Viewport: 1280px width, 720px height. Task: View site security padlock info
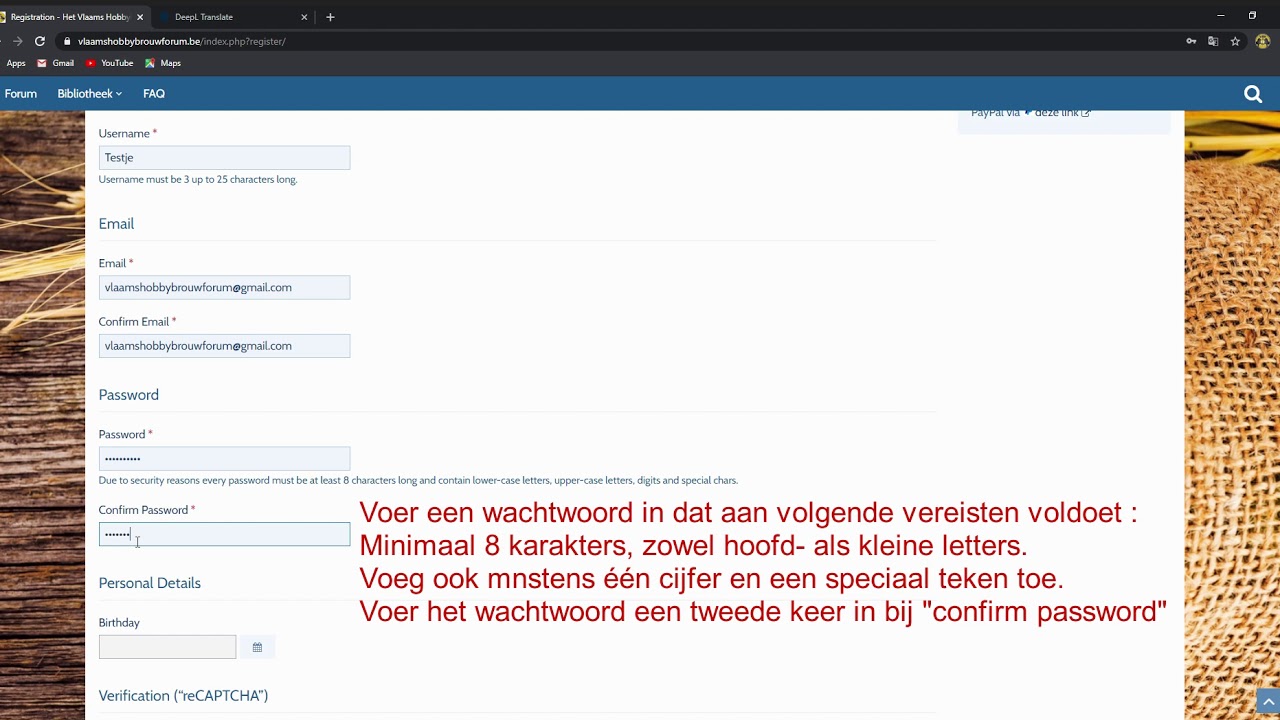67,41
